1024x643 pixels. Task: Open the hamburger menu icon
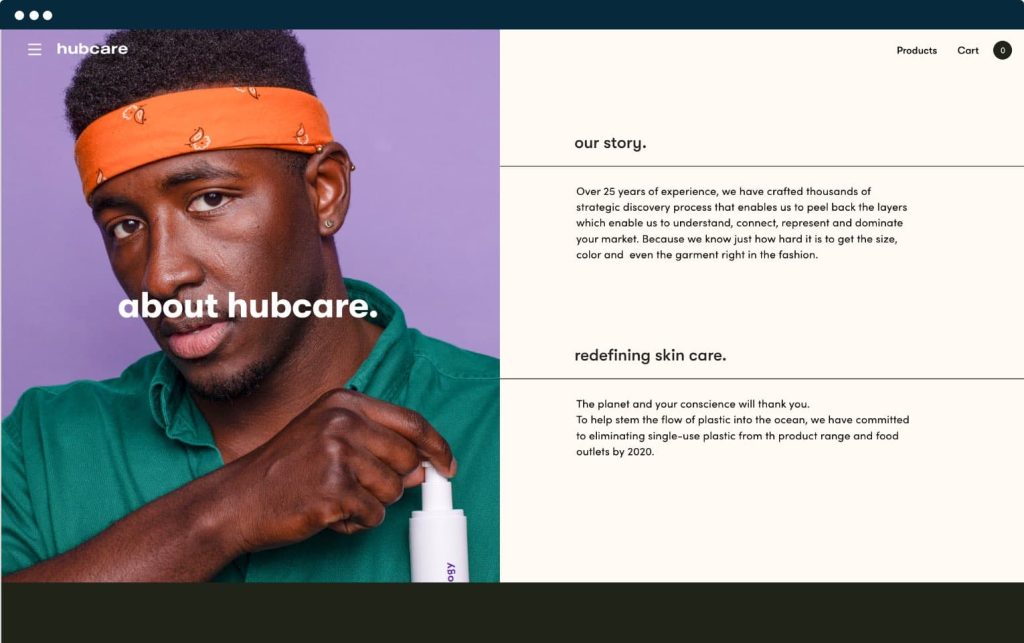(35, 50)
